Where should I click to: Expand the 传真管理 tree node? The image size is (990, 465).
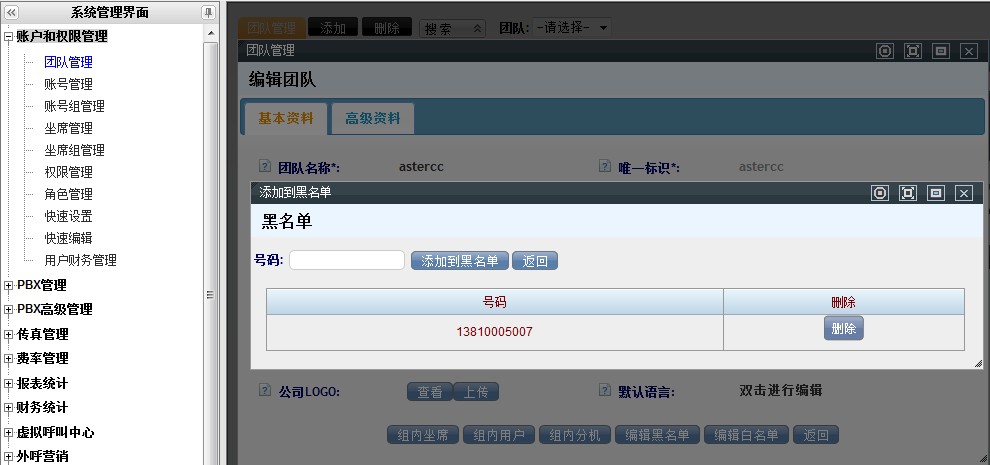point(9,334)
